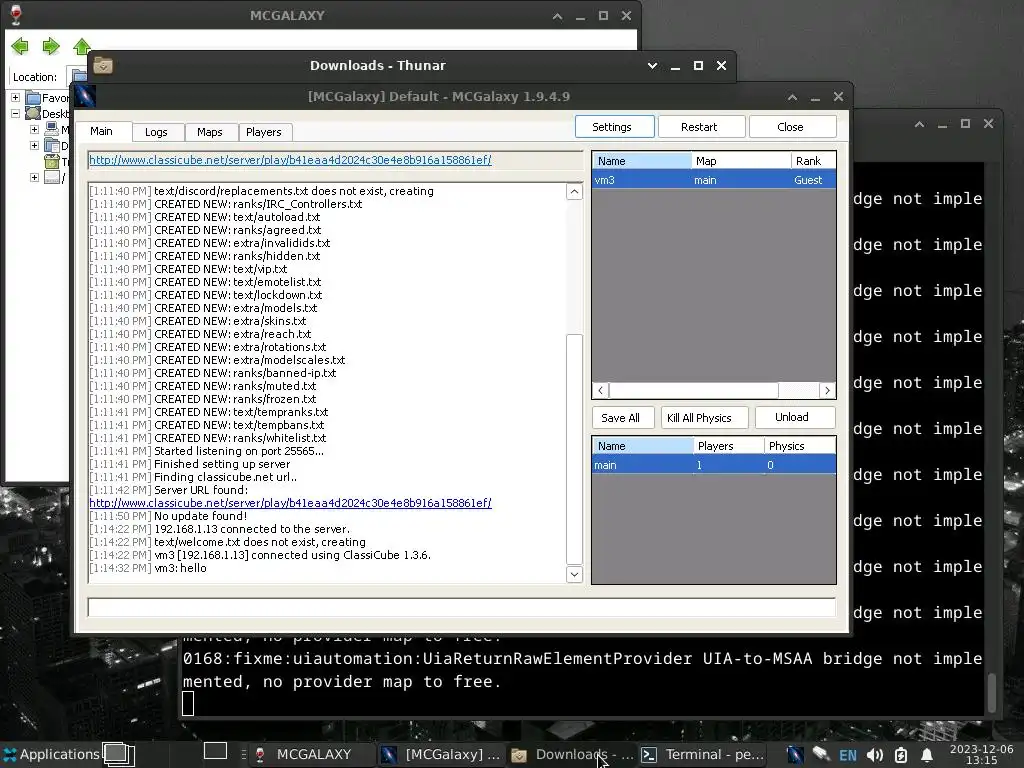Viewport: 1024px width, 768px height.
Task: Select the vm3 player row
Action: (x=714, y=180)
